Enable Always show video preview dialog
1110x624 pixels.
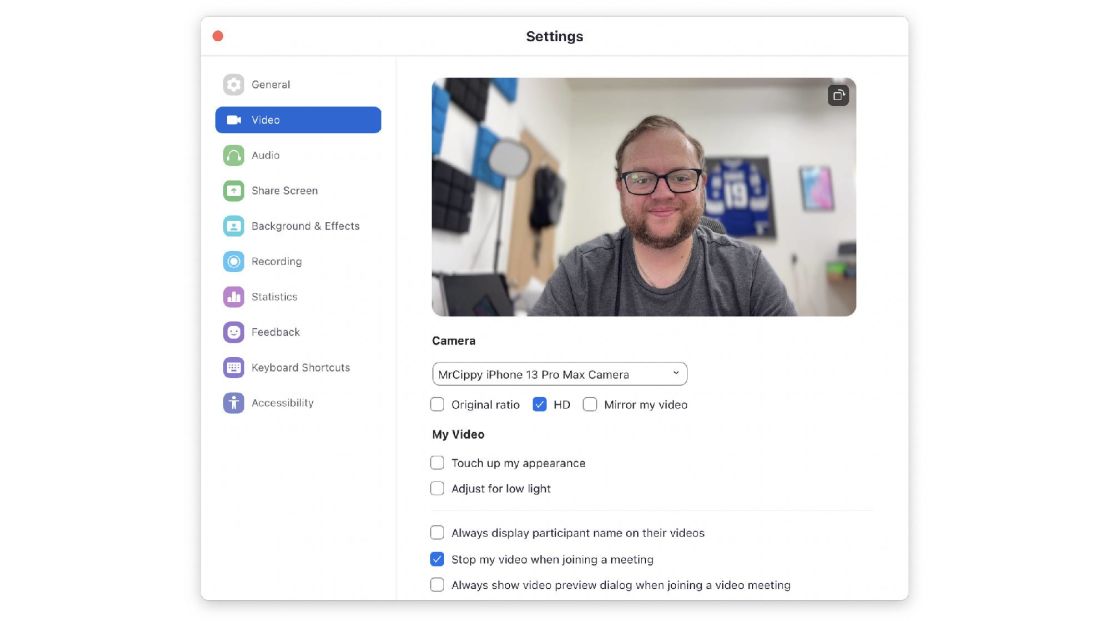[x=437, y=585]
